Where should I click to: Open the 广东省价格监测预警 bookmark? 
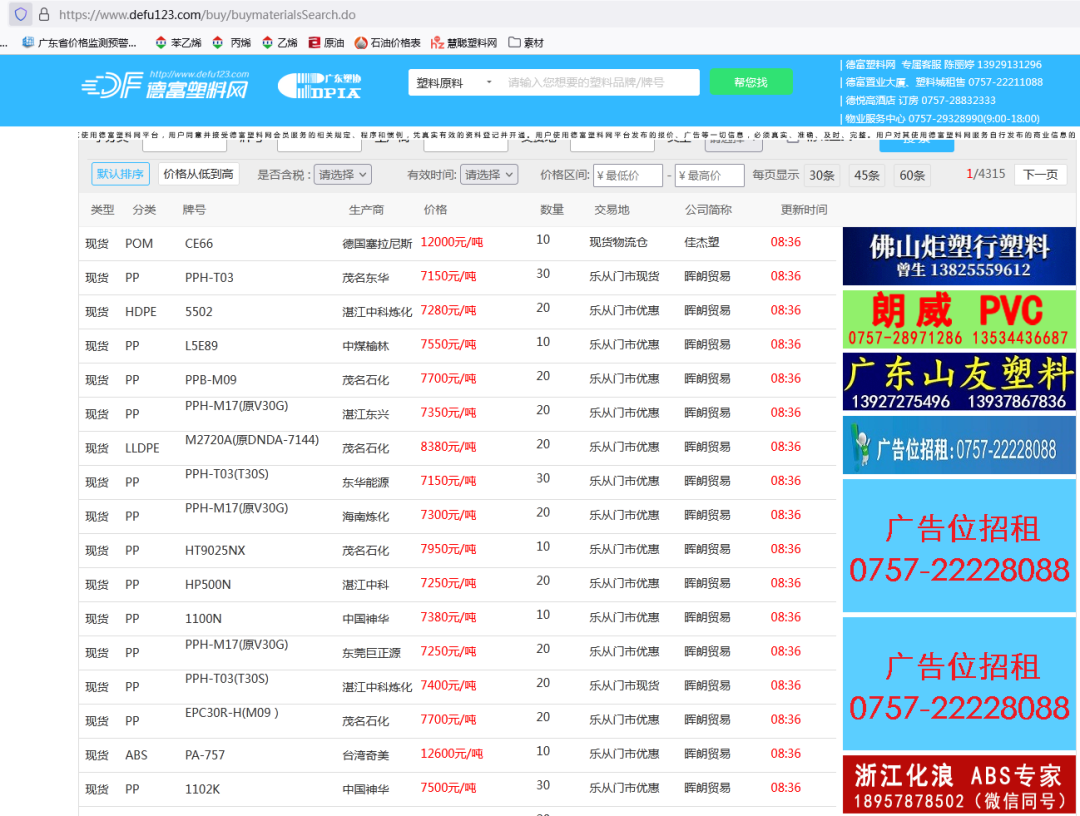tap(79, 43)
